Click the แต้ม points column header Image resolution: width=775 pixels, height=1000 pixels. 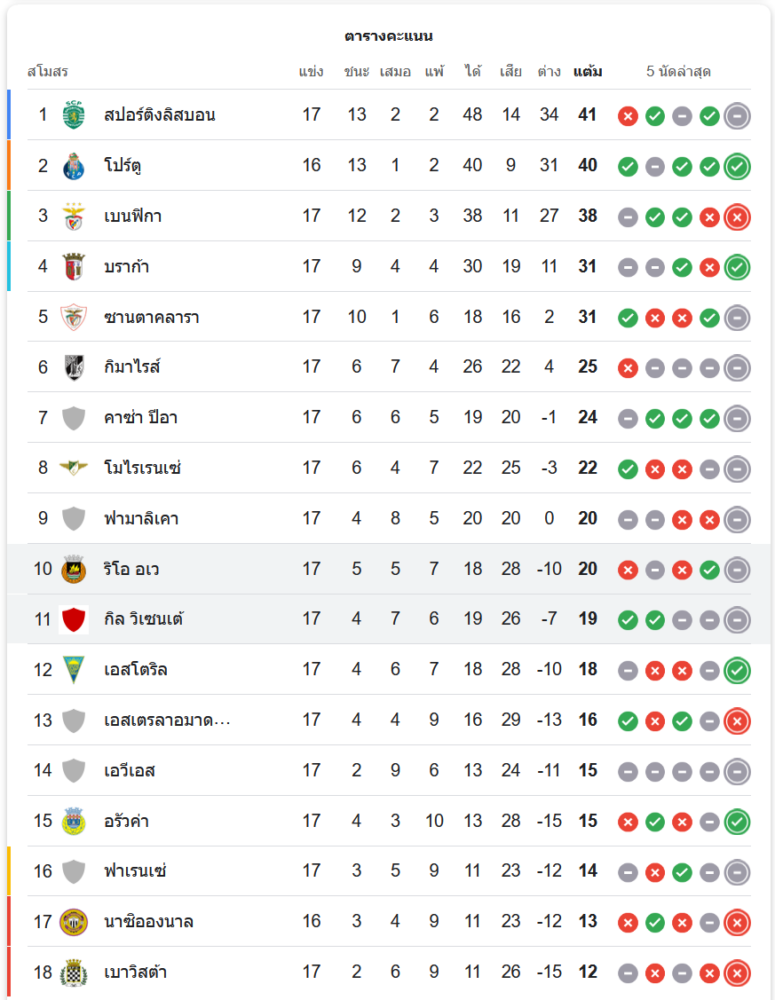pyautogui.click(x=588, y=72)
